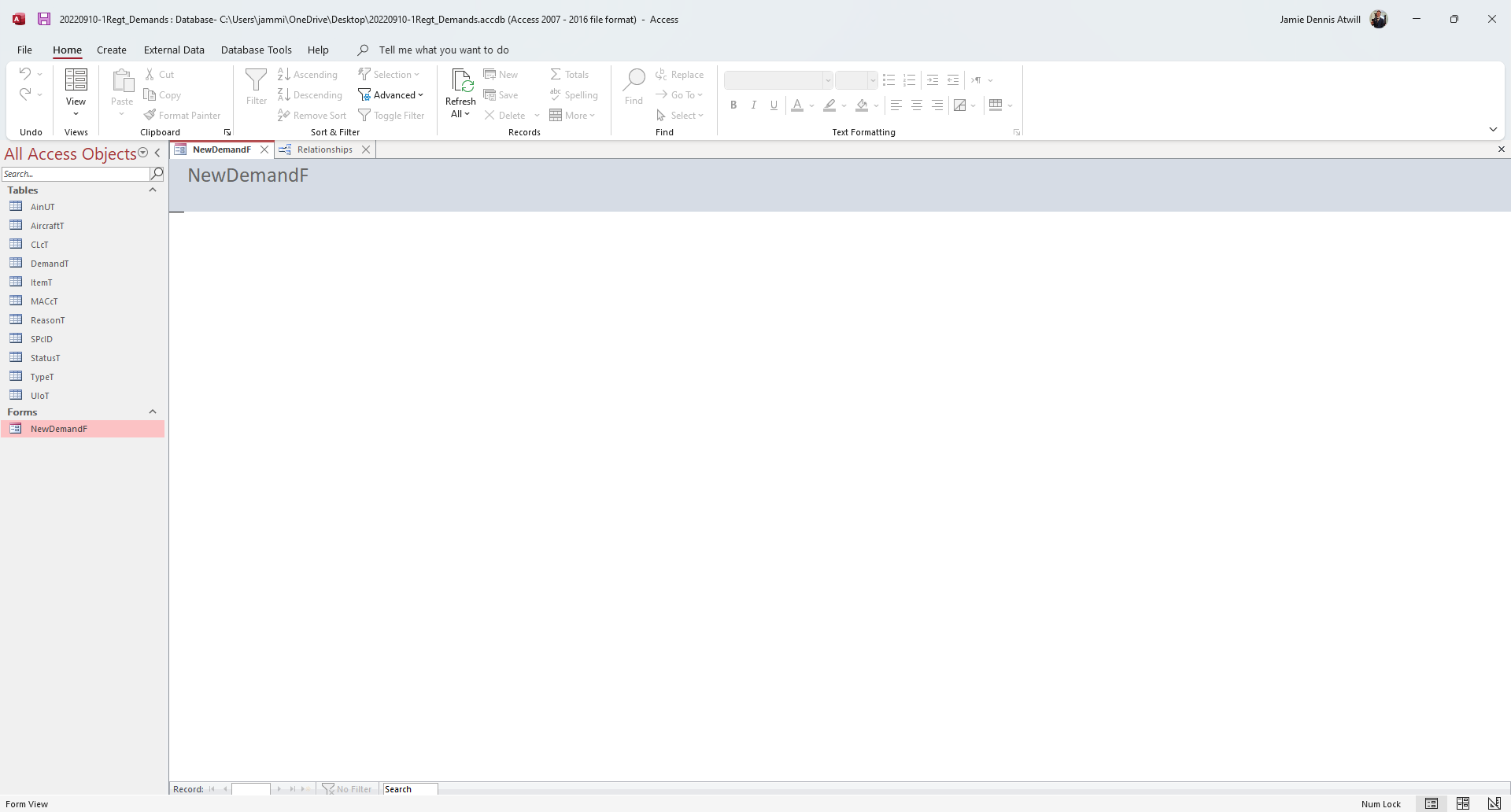Click the Underline formatting icon
1511x812 pixels.
point(774,105)
